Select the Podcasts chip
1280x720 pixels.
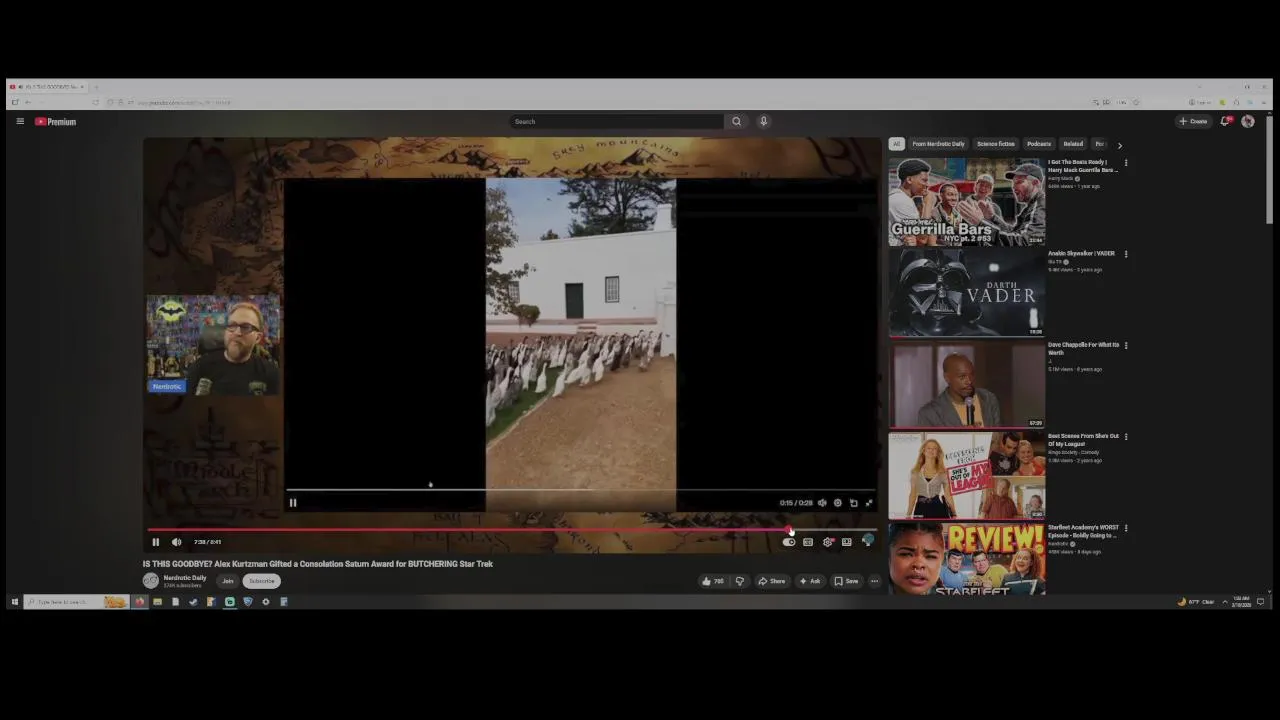point(1039,144)
